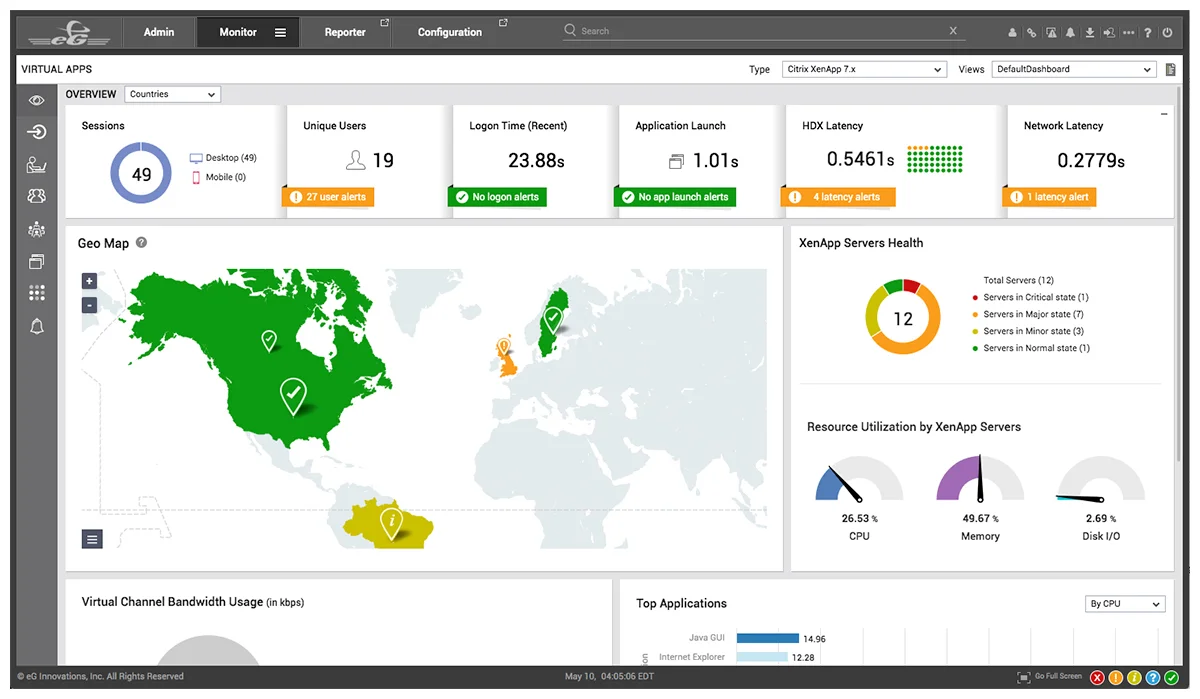The height and width of the screenshot is (699, 1200).
Task: Click the Servers in Major state legend entry
Action: [1028, 314]
